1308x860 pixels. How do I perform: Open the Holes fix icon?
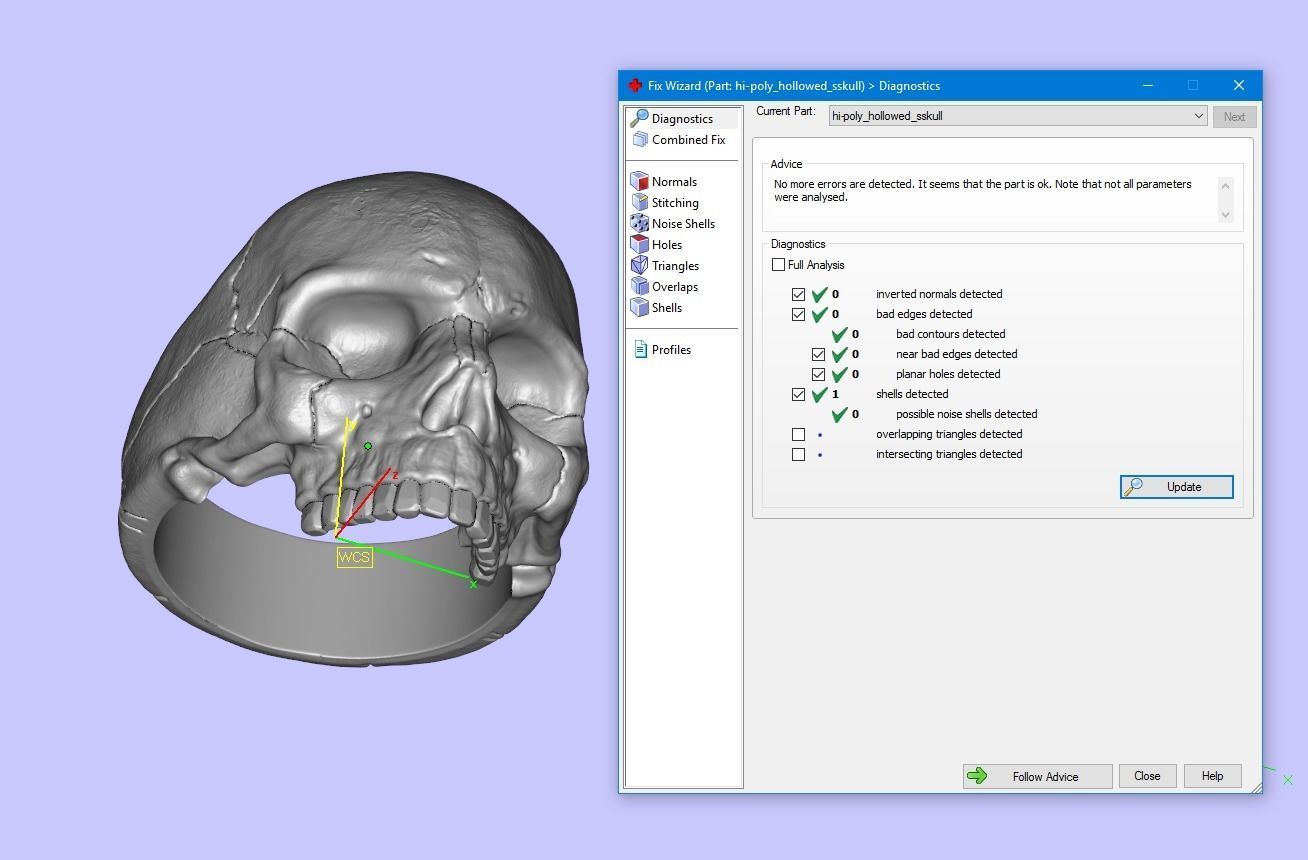(x=640, y=244)
